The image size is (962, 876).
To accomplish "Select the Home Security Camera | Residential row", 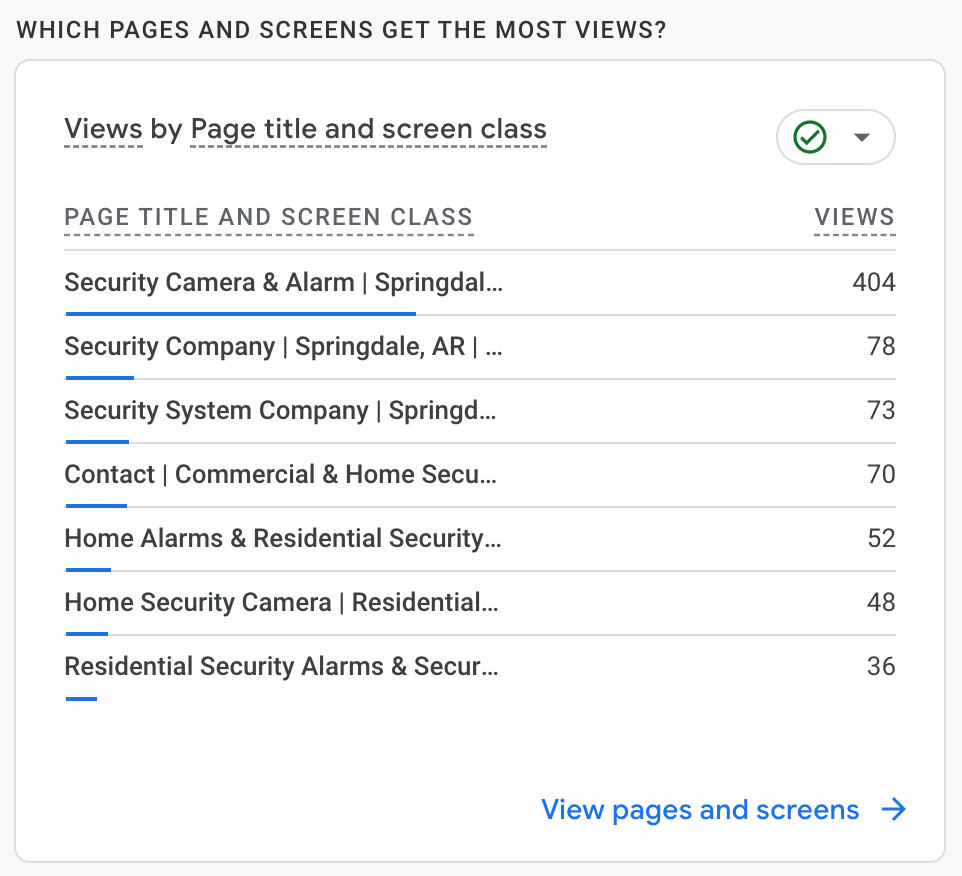I will [280, 603].
